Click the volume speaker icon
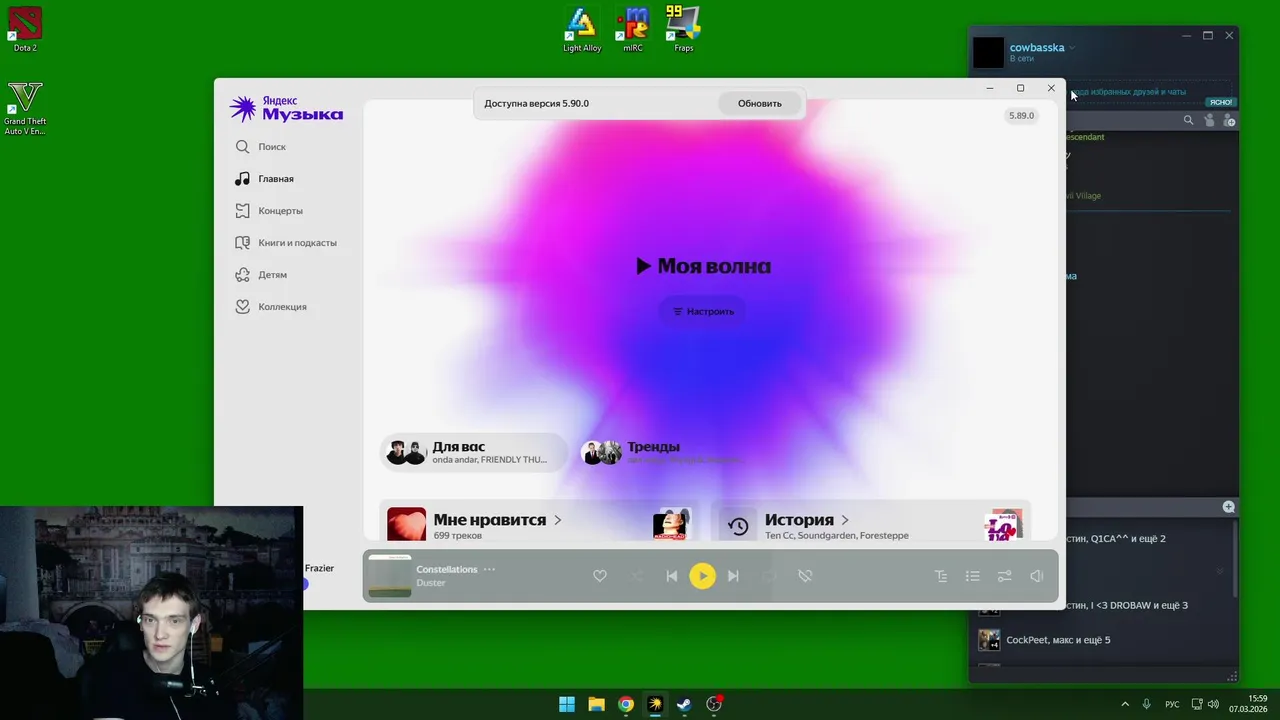The height and width of the screenshot is (720, 1280). point(1037,576)
